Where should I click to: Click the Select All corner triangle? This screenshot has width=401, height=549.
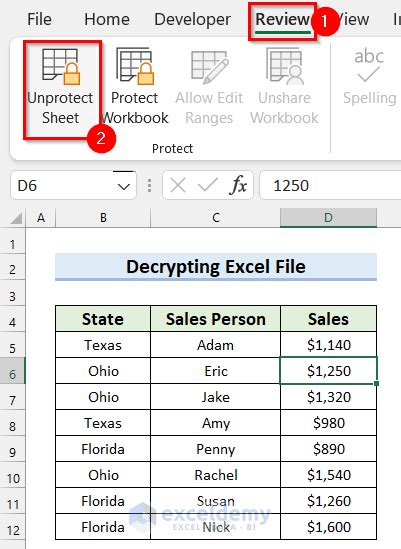click(x=16, y=218)
